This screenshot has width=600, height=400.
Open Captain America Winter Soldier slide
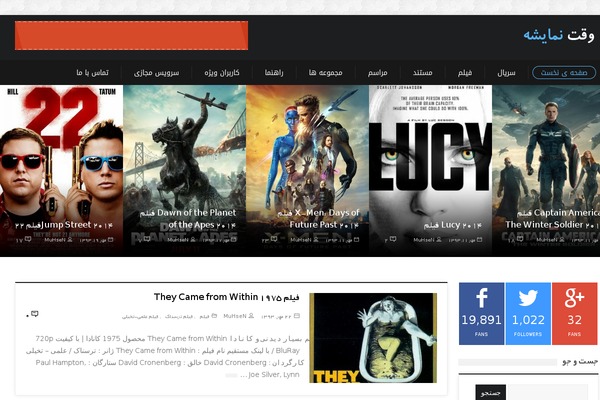pos(546,171)
